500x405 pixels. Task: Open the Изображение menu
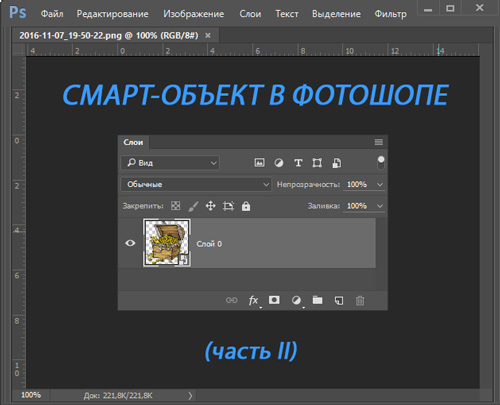194,14
